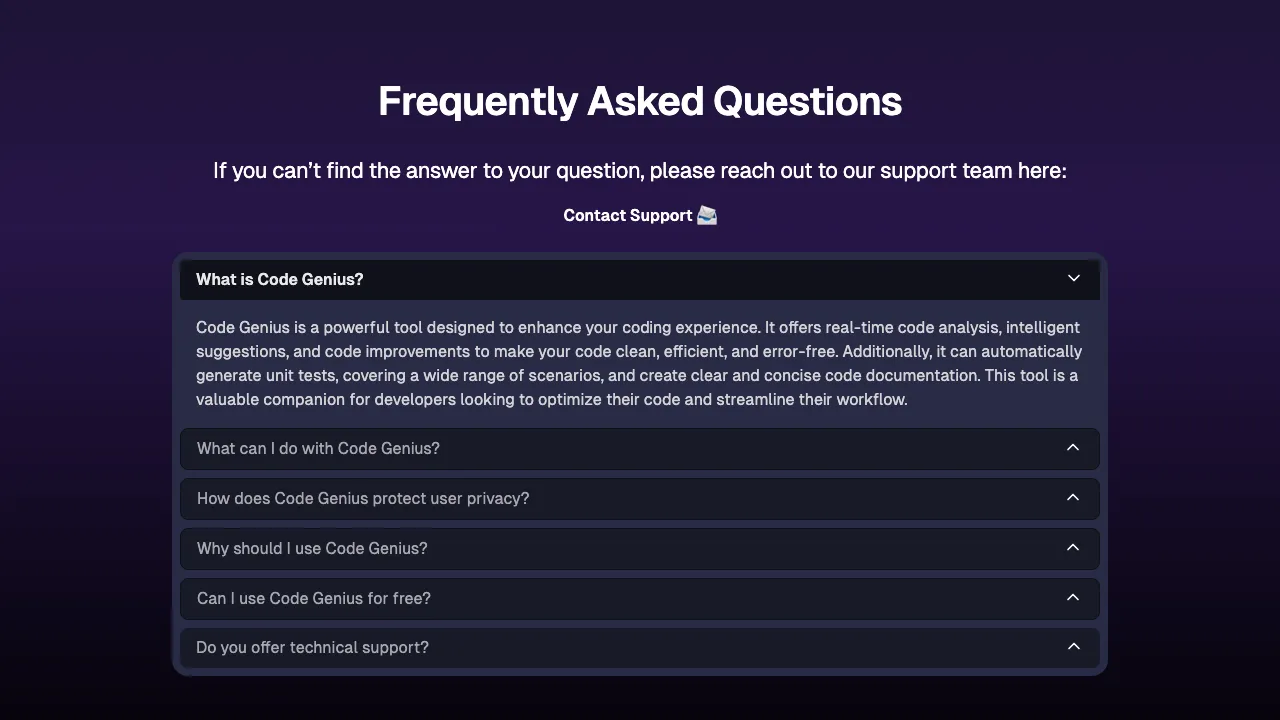1280x720 pixels.
Task: Expand 'What can I do with Code Genius?'
Action: (639, 448)
